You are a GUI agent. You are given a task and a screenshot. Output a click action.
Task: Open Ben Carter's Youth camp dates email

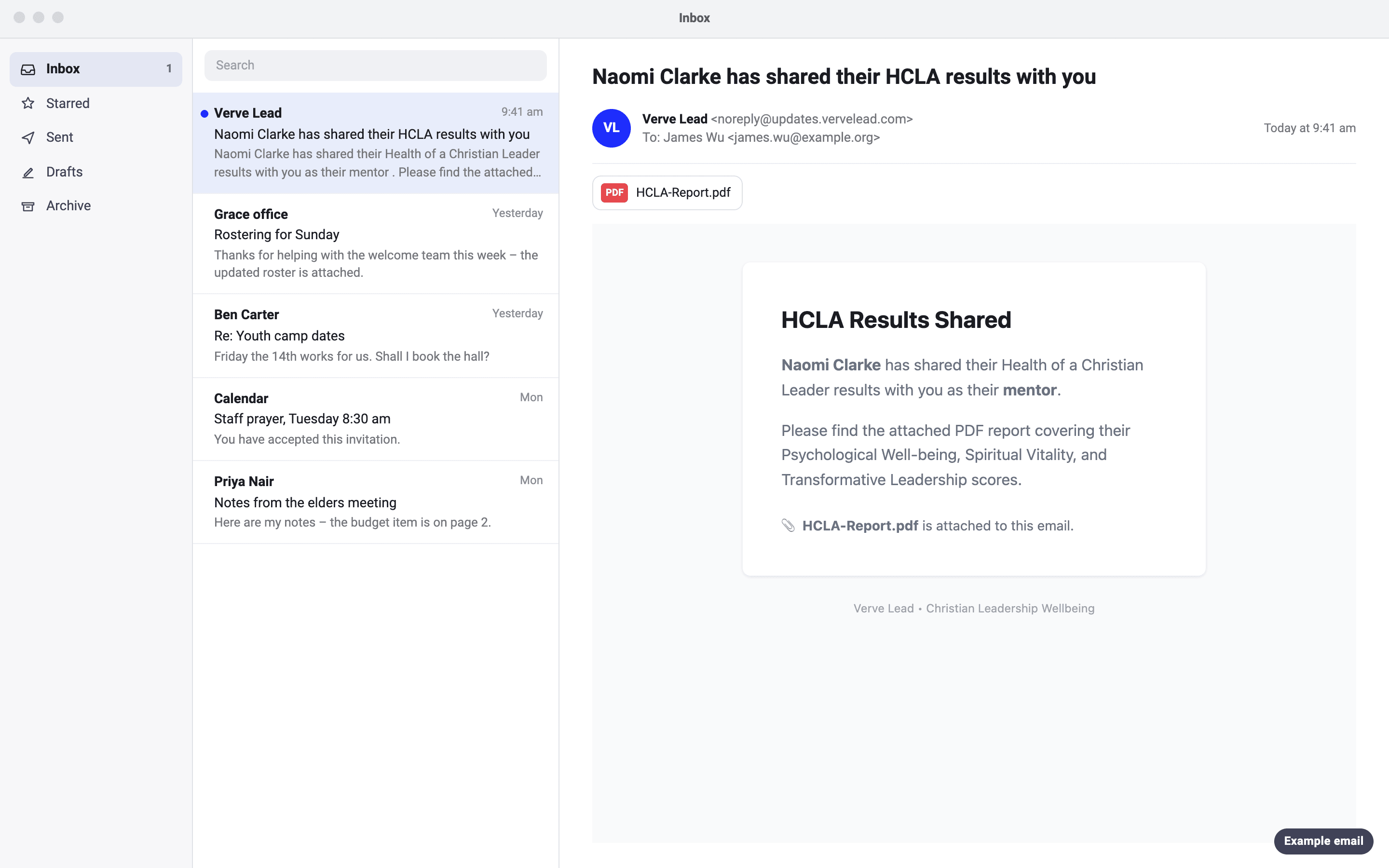375,336
